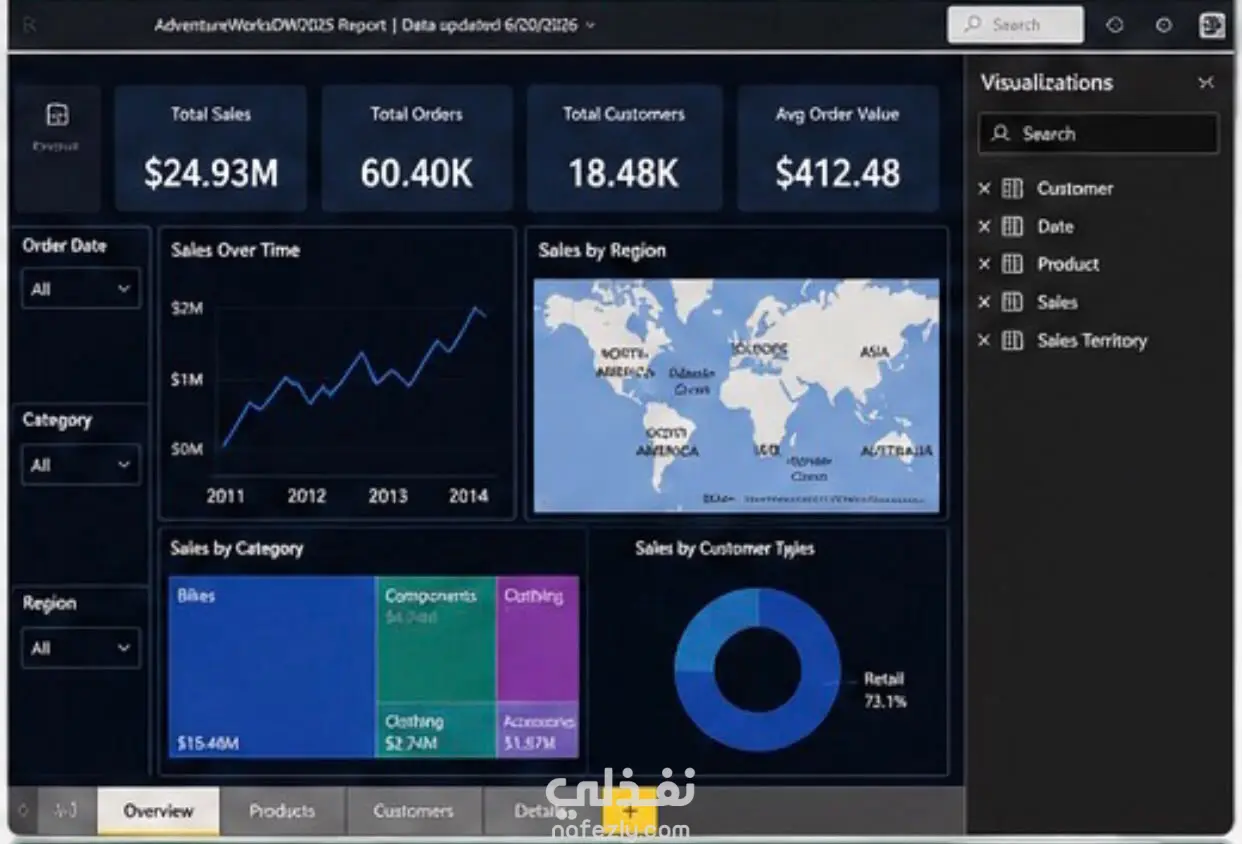The height and width of the screenshot is (844, 1242).
Task: Click the Visualizations pane Search field
Action: coord(1098,133)
